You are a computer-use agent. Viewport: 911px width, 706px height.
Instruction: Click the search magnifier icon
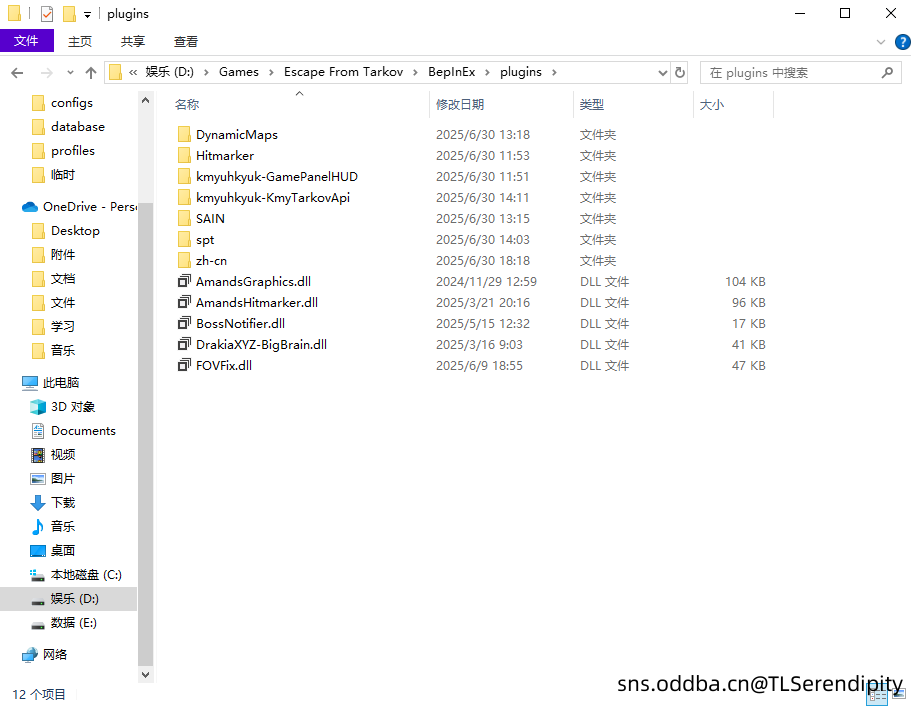point(887,73)
